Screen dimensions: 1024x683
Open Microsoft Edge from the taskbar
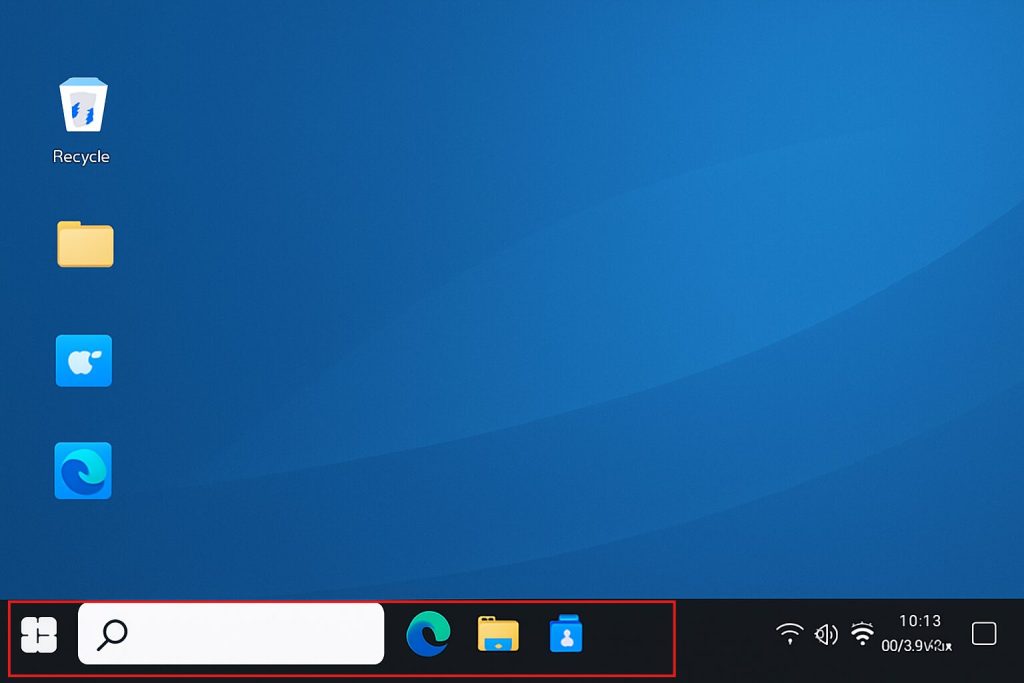[x=428, y=634]
